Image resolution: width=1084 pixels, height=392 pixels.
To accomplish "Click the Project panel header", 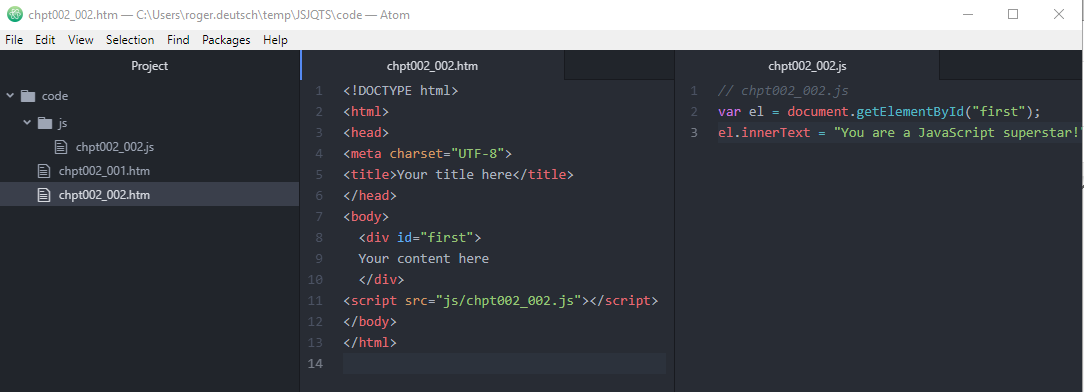I will [149, 66].
